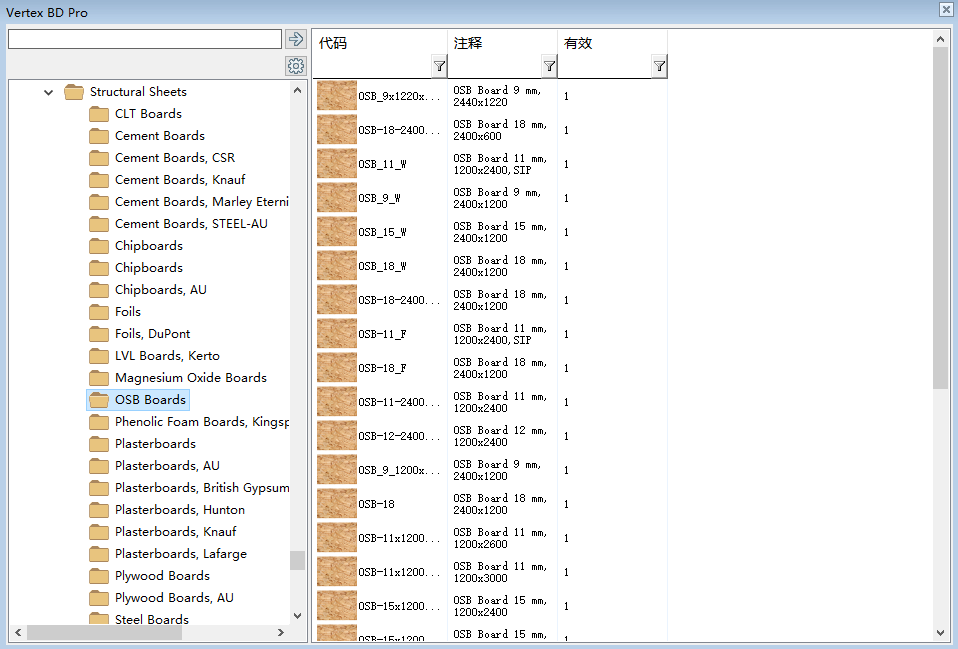Select the Plasterboards, Knauf folder

click(x=175, y=532)
